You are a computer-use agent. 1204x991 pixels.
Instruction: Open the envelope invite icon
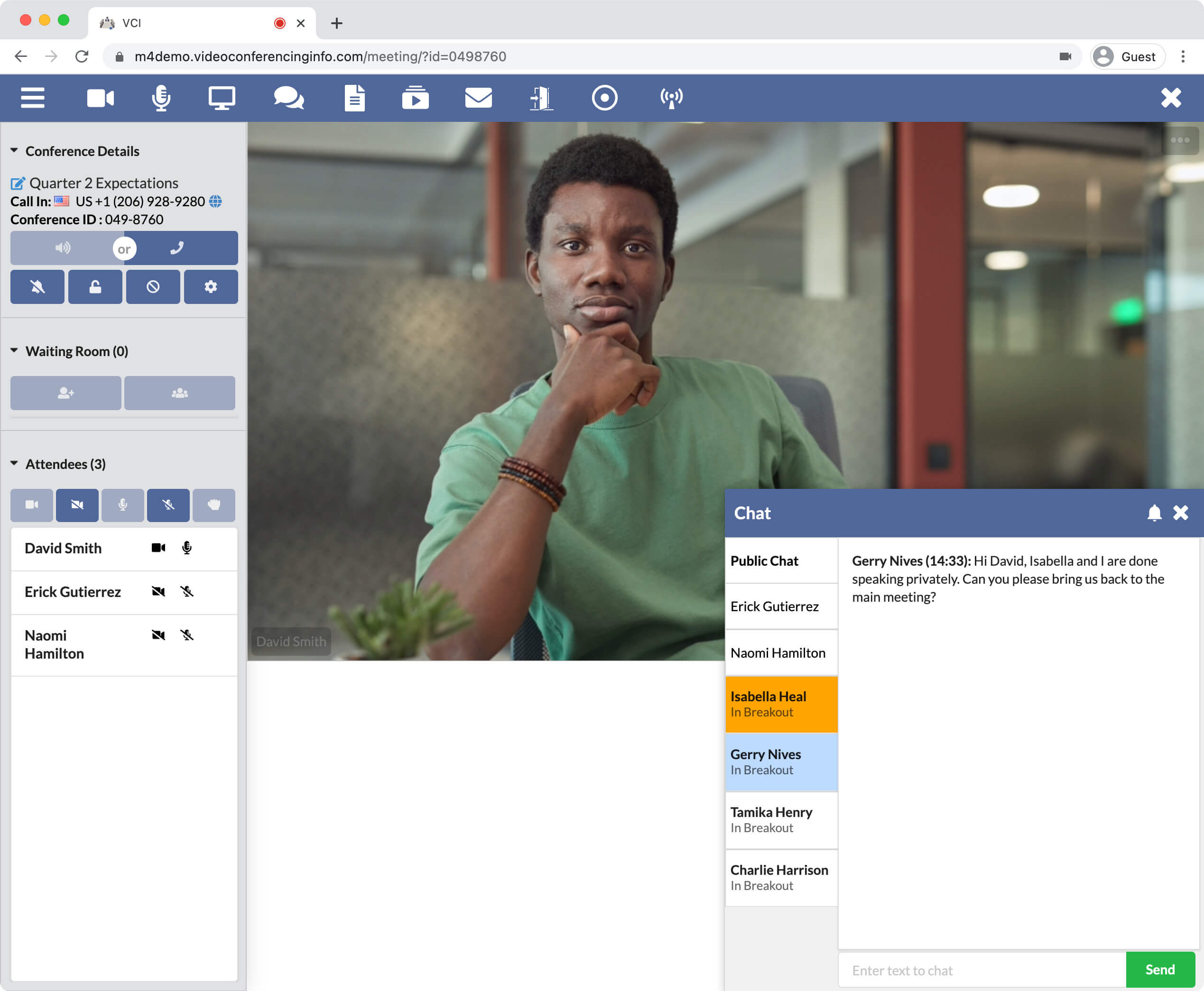[478, 98]
